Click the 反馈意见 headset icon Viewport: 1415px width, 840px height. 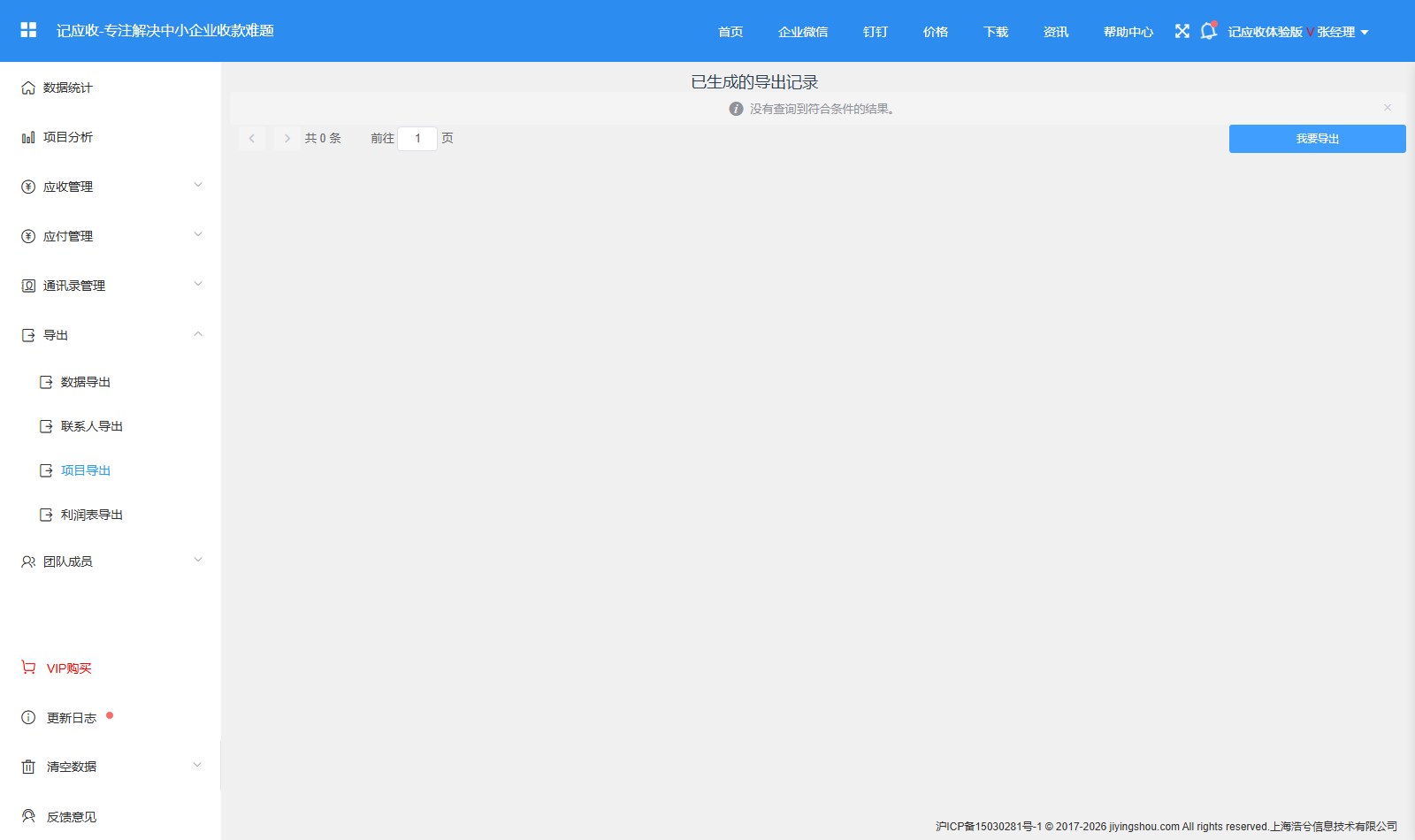[28, 816]
